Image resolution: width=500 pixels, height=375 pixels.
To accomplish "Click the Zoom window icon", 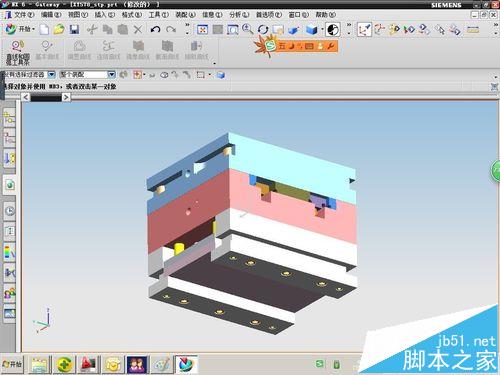I will tap(232, 29).
